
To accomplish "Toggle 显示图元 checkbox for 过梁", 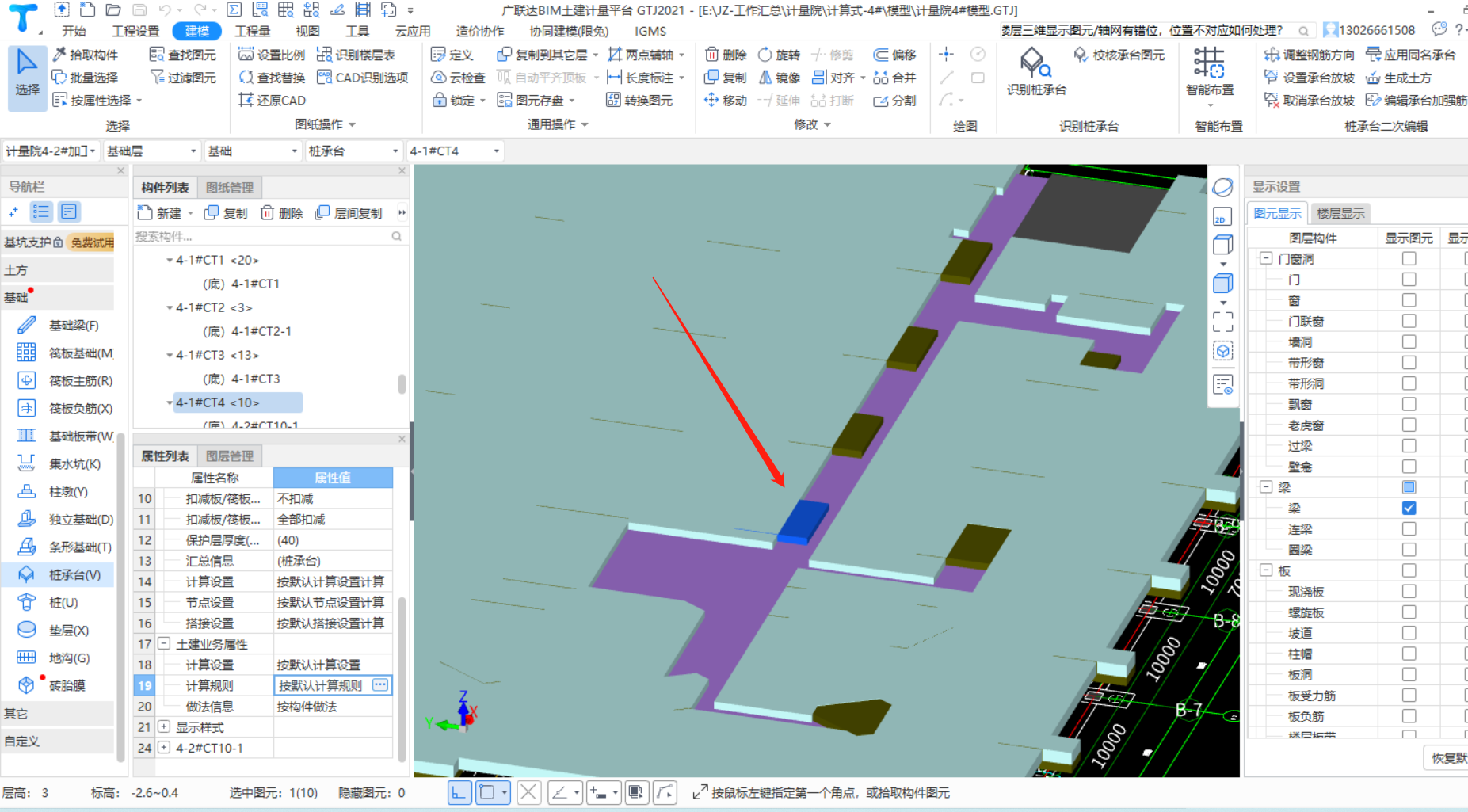I will pos(1409,446).
